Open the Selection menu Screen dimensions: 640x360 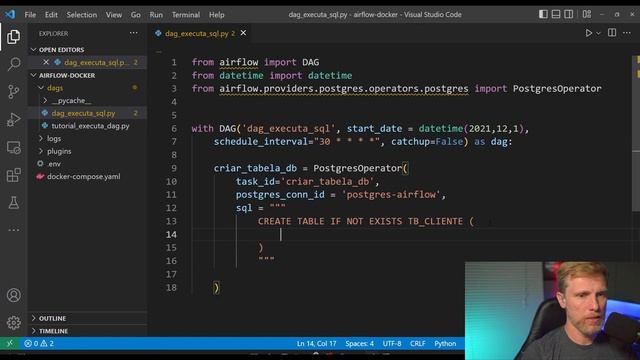pyautogui.click(x=82, y=15)
